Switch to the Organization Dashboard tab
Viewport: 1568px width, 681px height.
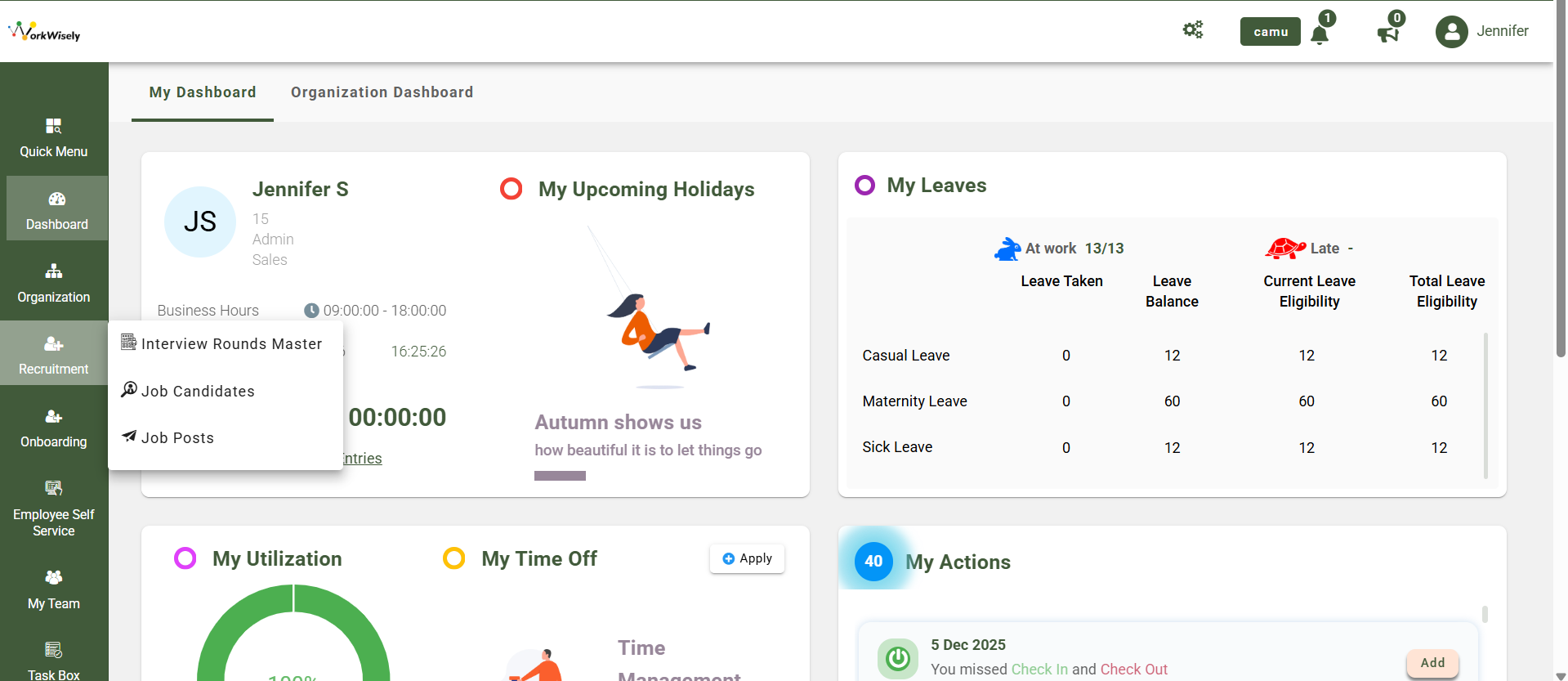coord(382,92)
